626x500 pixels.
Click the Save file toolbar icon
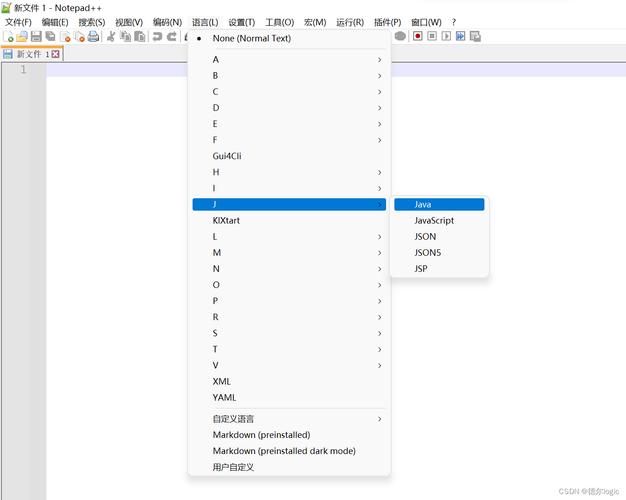coord(36,37)
